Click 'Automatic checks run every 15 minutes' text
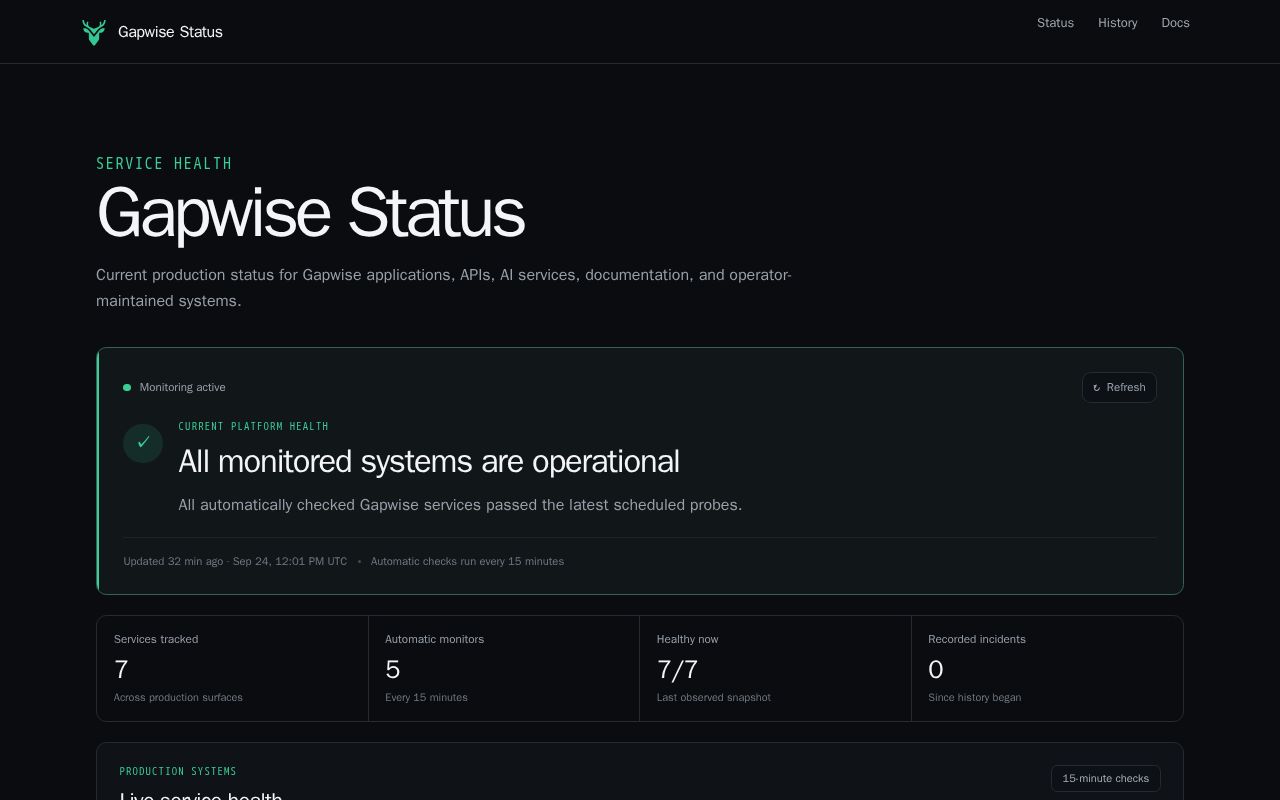Image resolution: width=1280 pixels, height=800 pixels. [x=467, y=561]
